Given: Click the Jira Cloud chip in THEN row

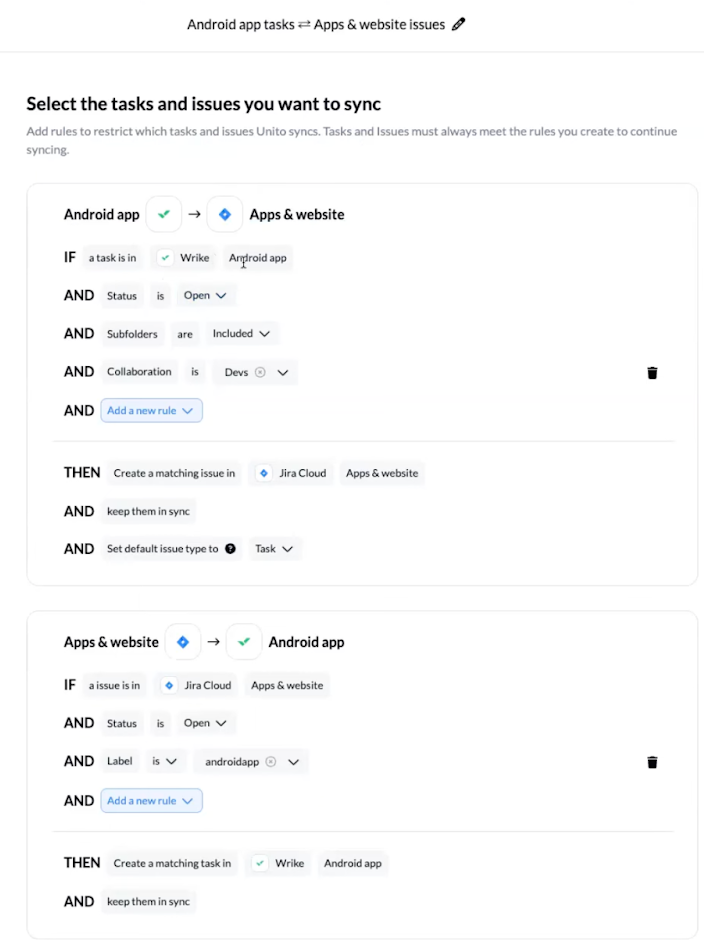Looking at the screenshot, I should point(291,473).
